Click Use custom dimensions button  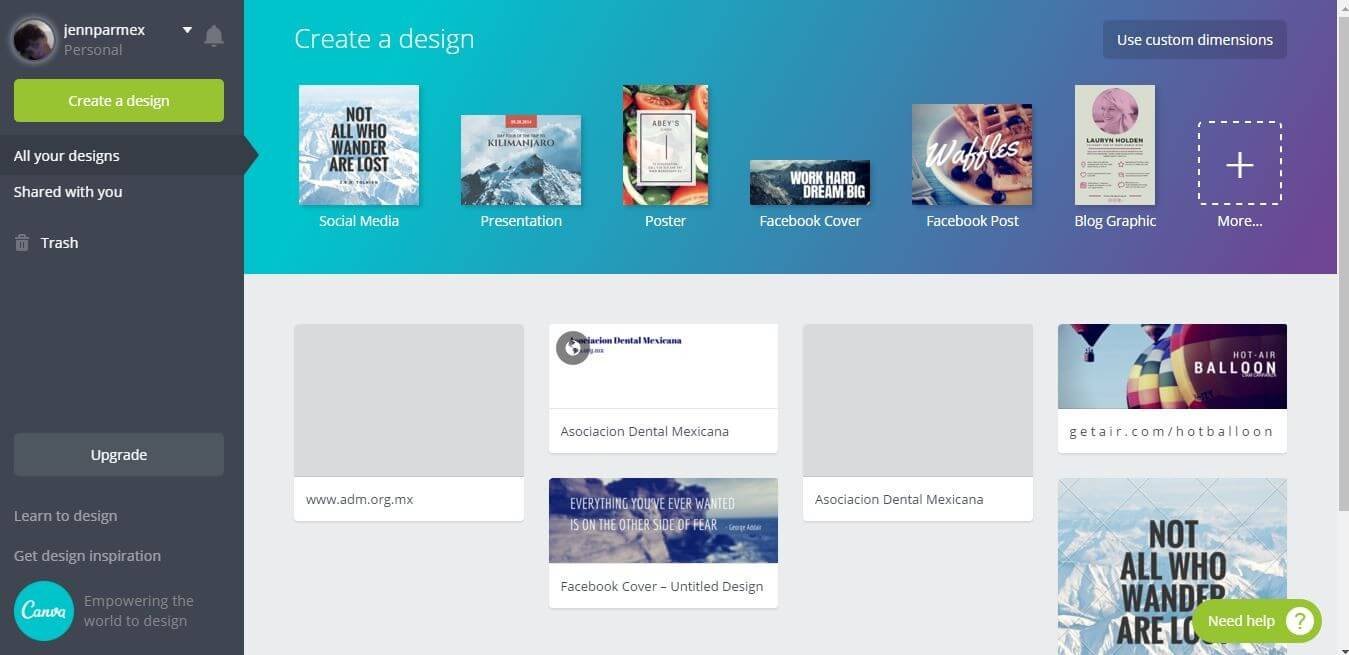pyautogui.click(x=1195, y=40)
